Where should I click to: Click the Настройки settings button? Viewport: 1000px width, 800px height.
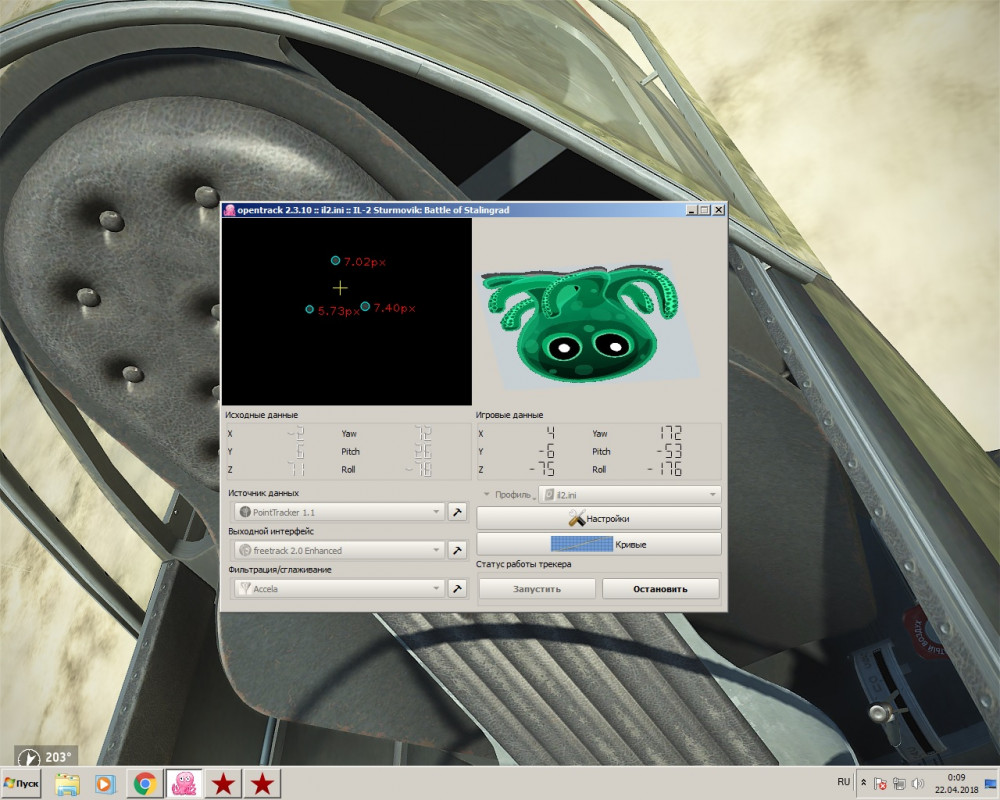pos(598,518)
